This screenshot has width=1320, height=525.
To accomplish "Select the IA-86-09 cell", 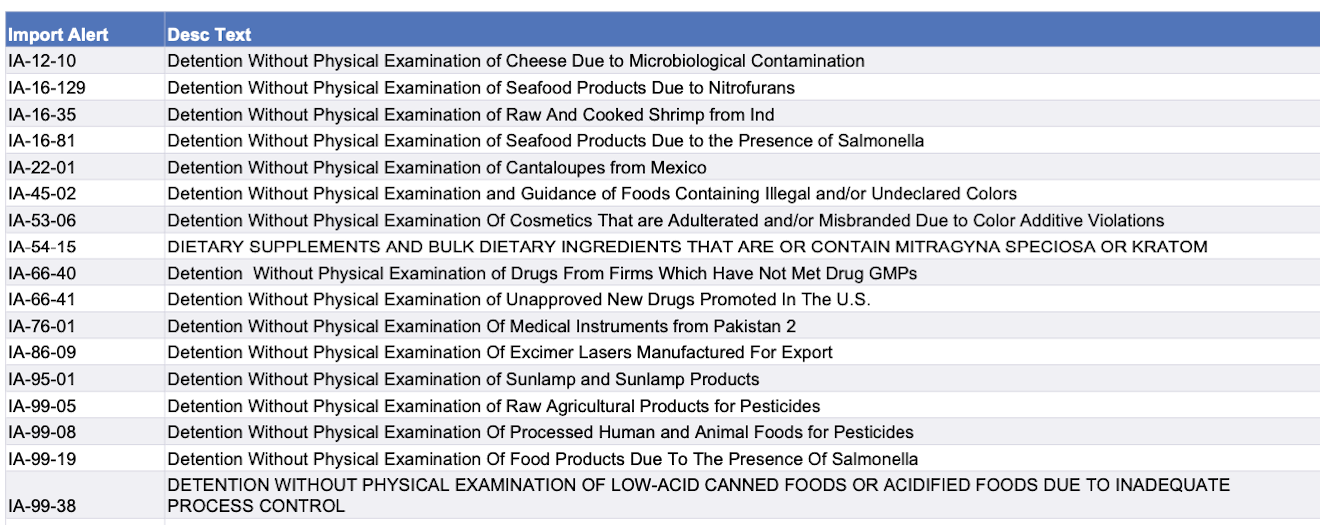I will point(84,352).
